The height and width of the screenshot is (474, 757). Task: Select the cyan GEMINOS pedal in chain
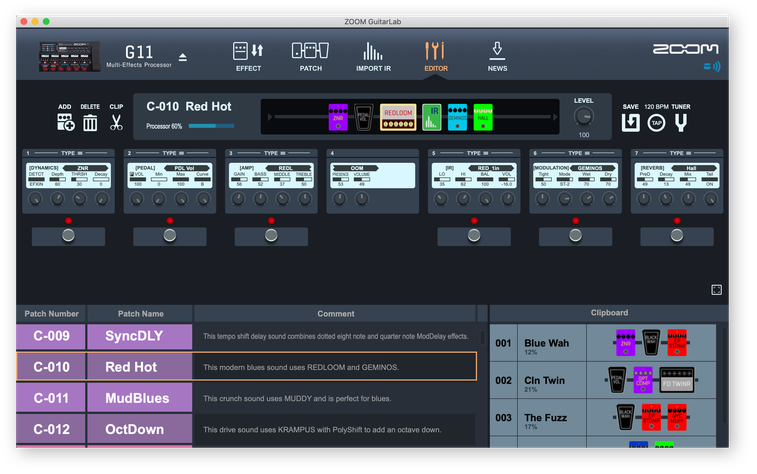pyautogui.click(x=457, y=117)
